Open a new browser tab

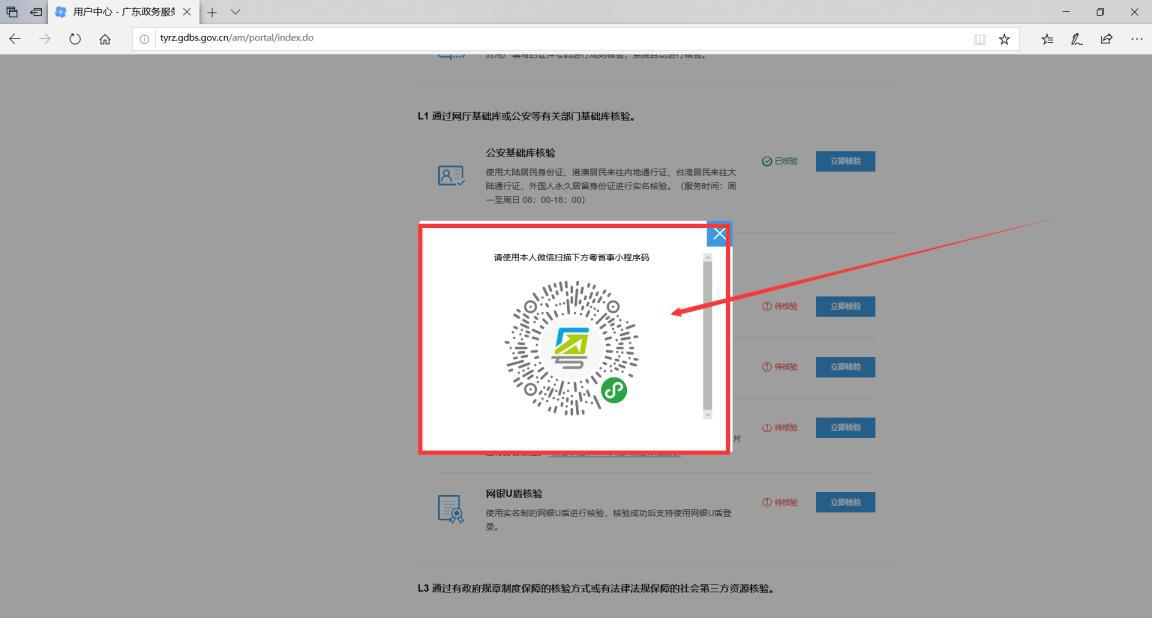click(x=212, y=12)
